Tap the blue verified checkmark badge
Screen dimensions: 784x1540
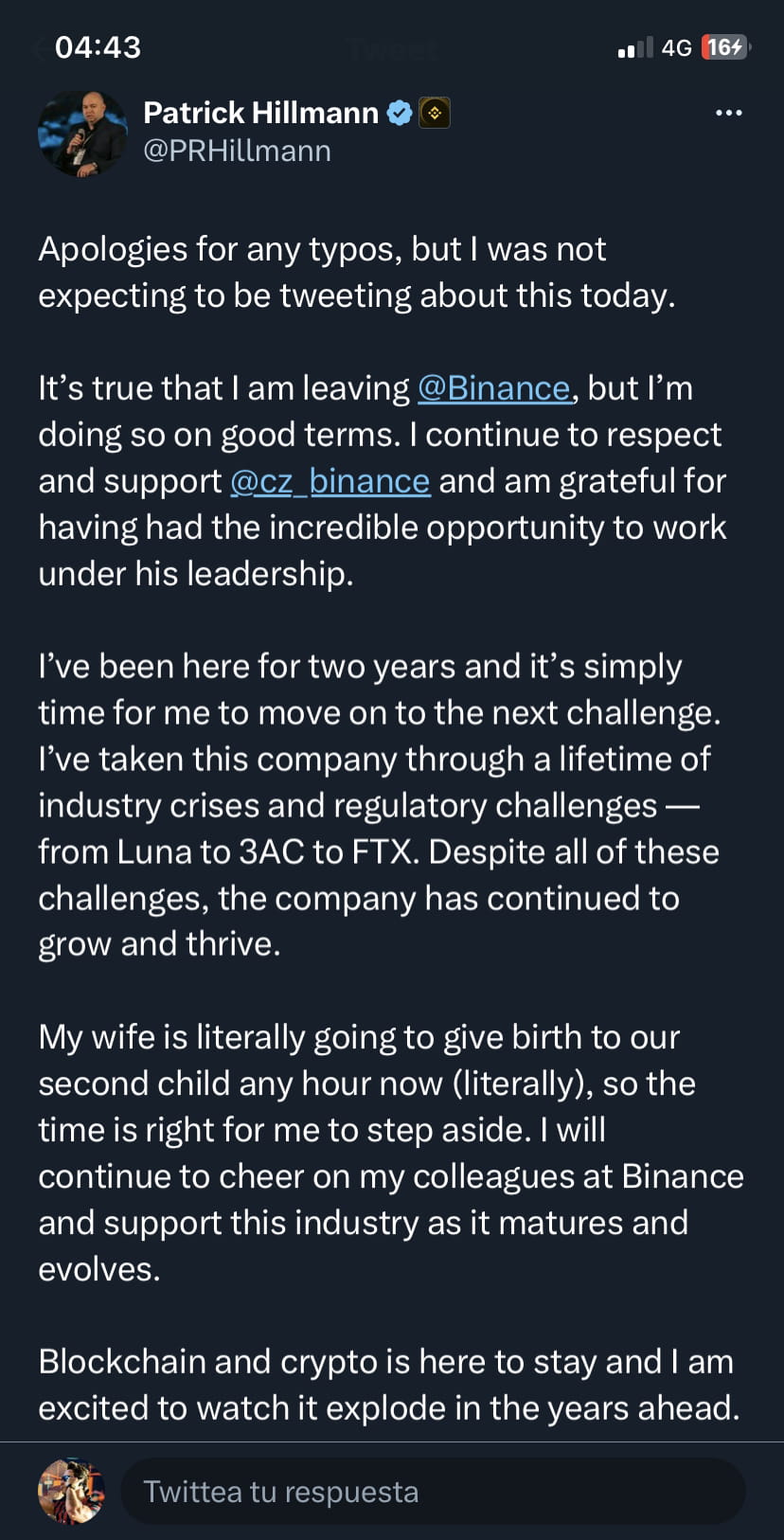[400, 112]
